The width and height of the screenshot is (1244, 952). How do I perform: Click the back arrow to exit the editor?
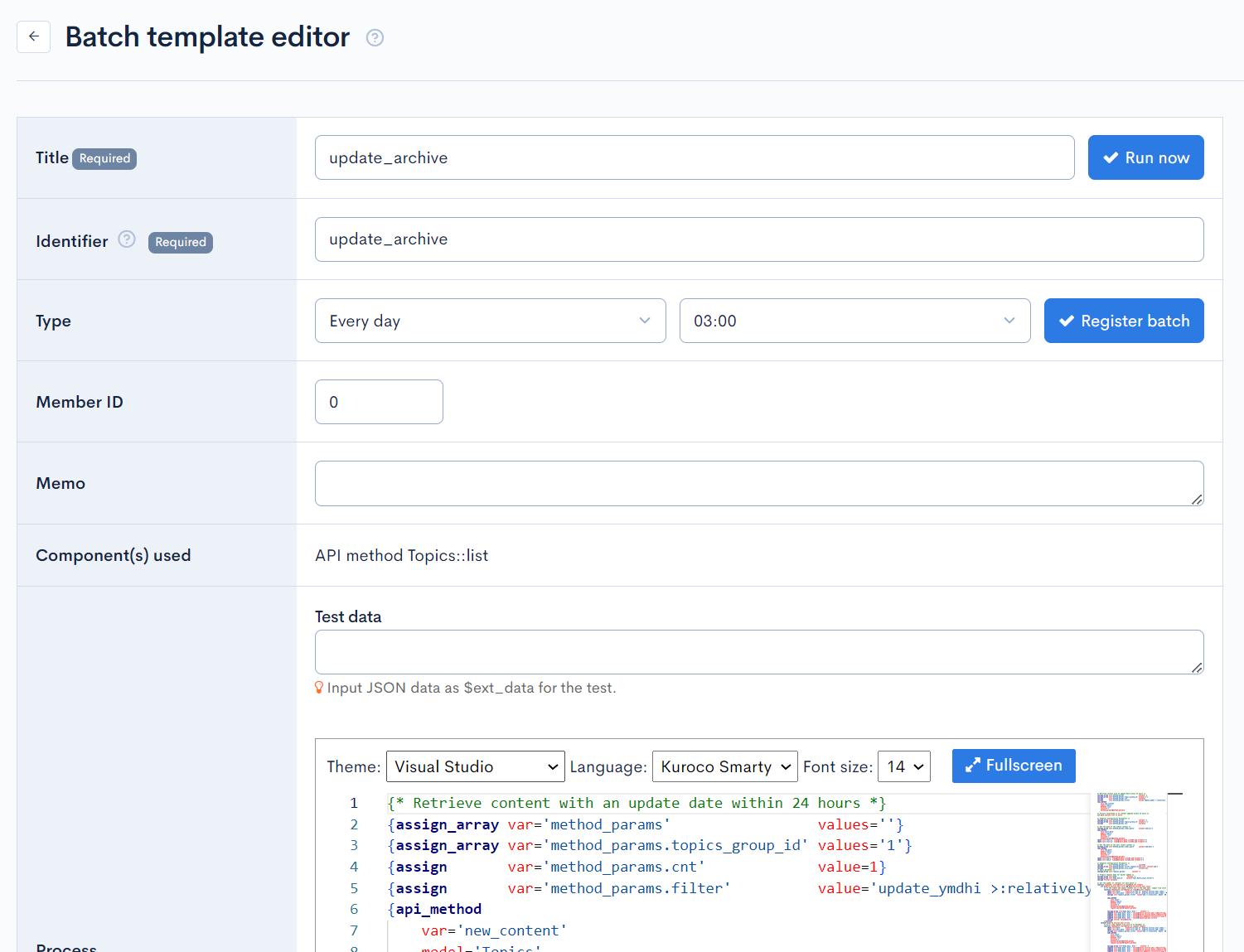point(33,36)
